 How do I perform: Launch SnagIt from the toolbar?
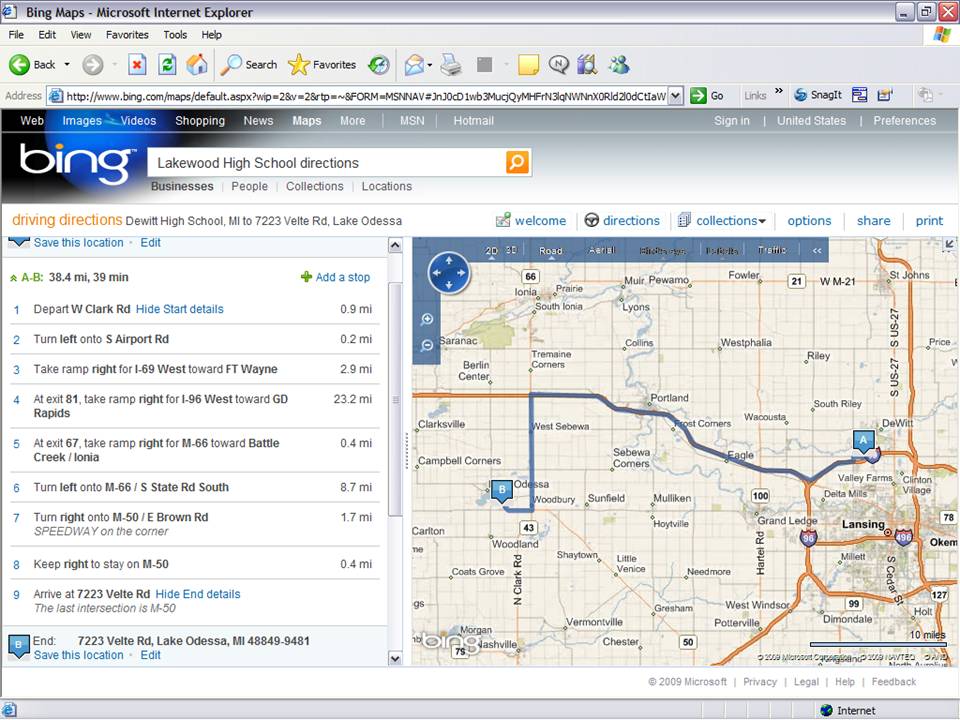point(818,95)
